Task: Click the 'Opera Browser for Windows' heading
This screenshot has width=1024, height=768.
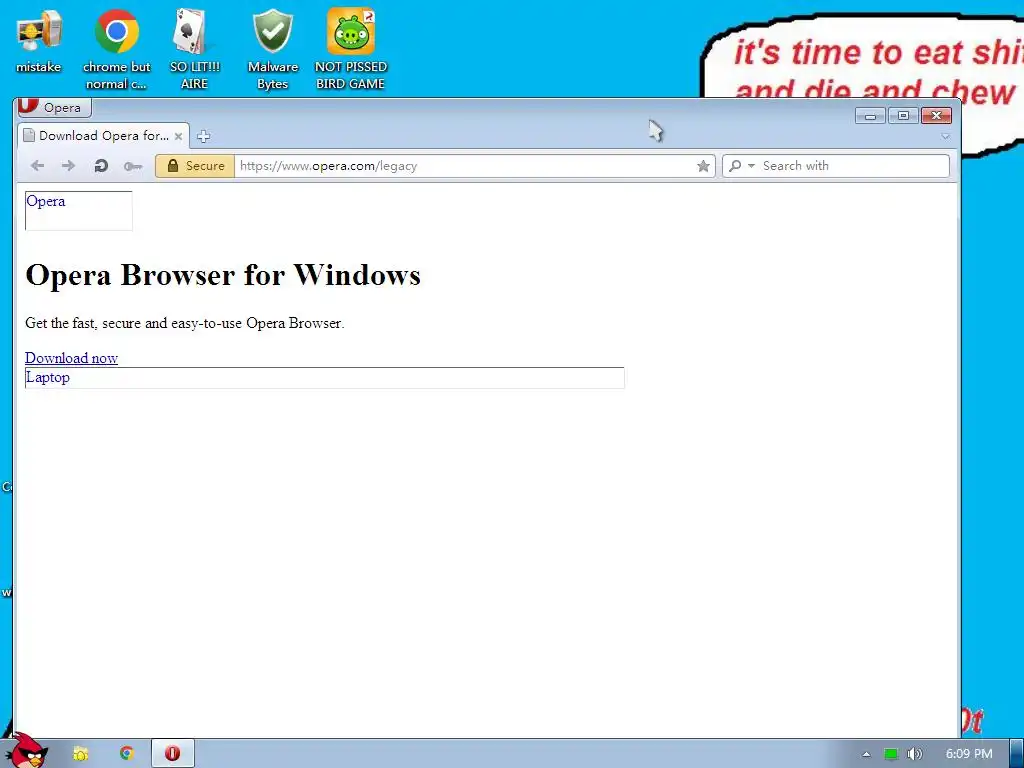Action: click(x=223, y=275)
